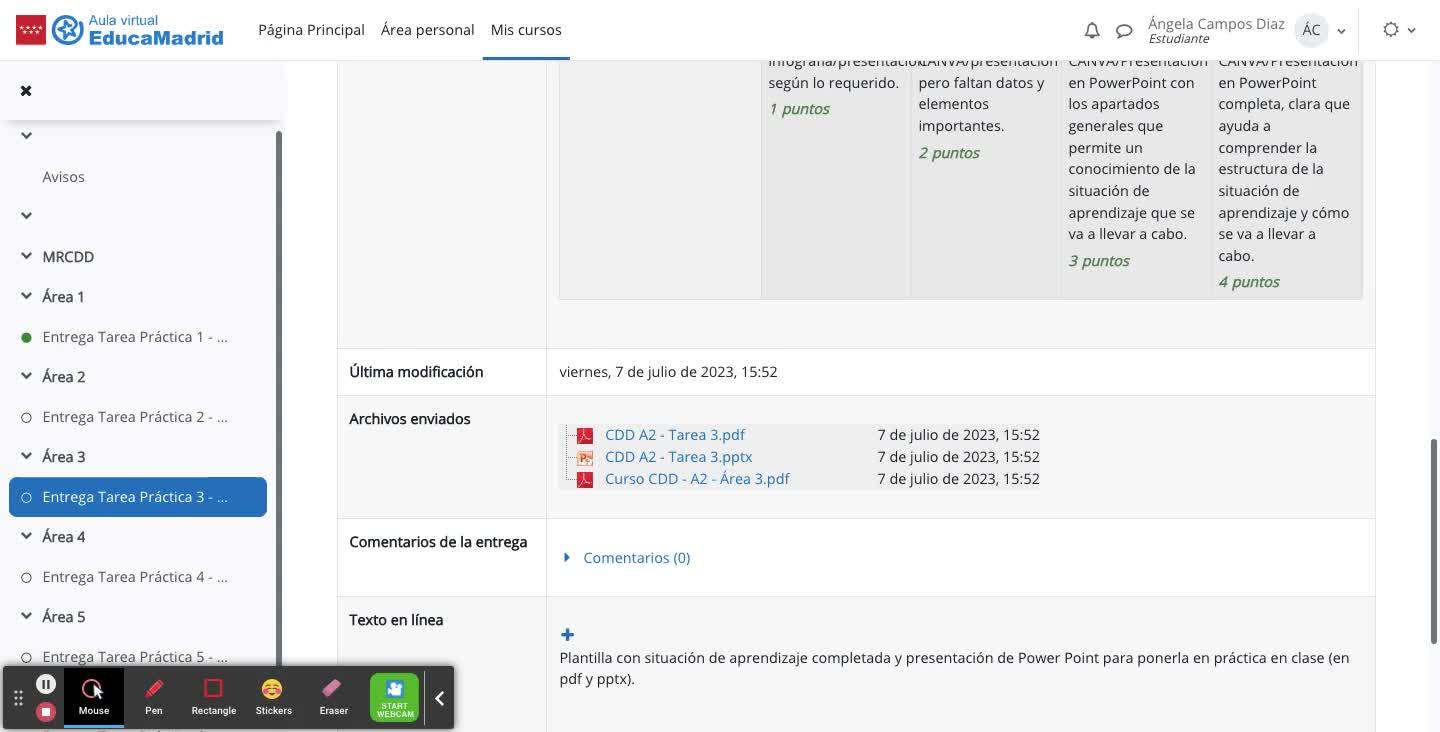The width and height of the screenshot is (1440, 732).
Task: Open the user menu arrow beside the avatar
Action: click(1342, 31)
